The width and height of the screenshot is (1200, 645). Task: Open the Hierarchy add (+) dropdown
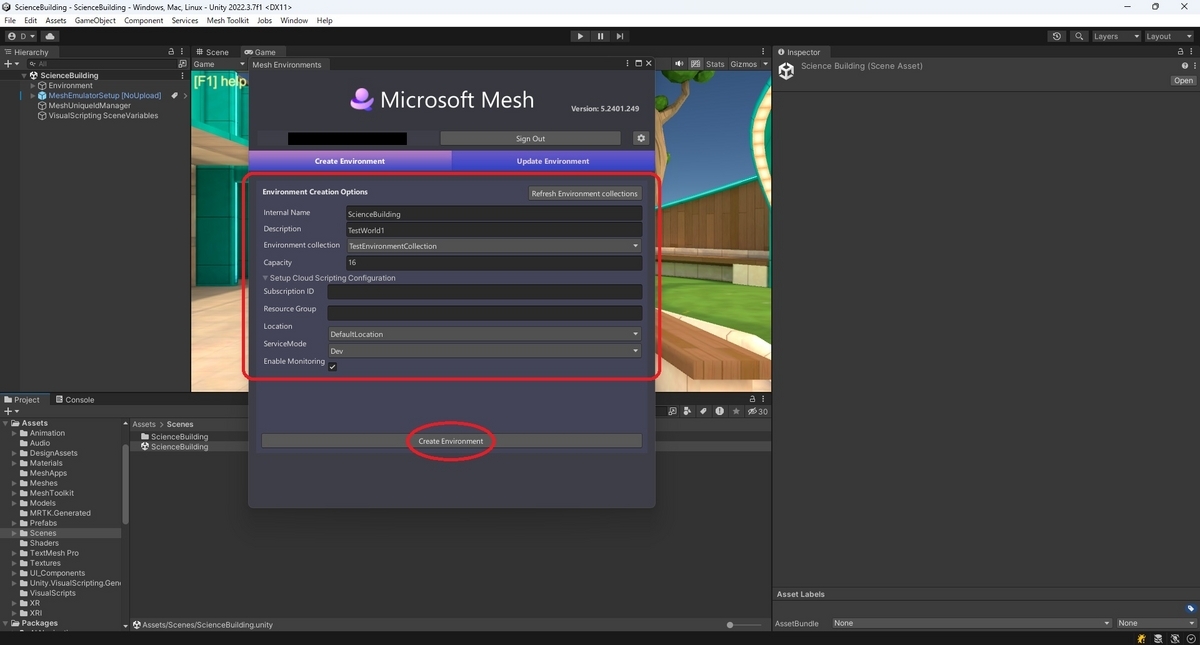pos(12,64)
